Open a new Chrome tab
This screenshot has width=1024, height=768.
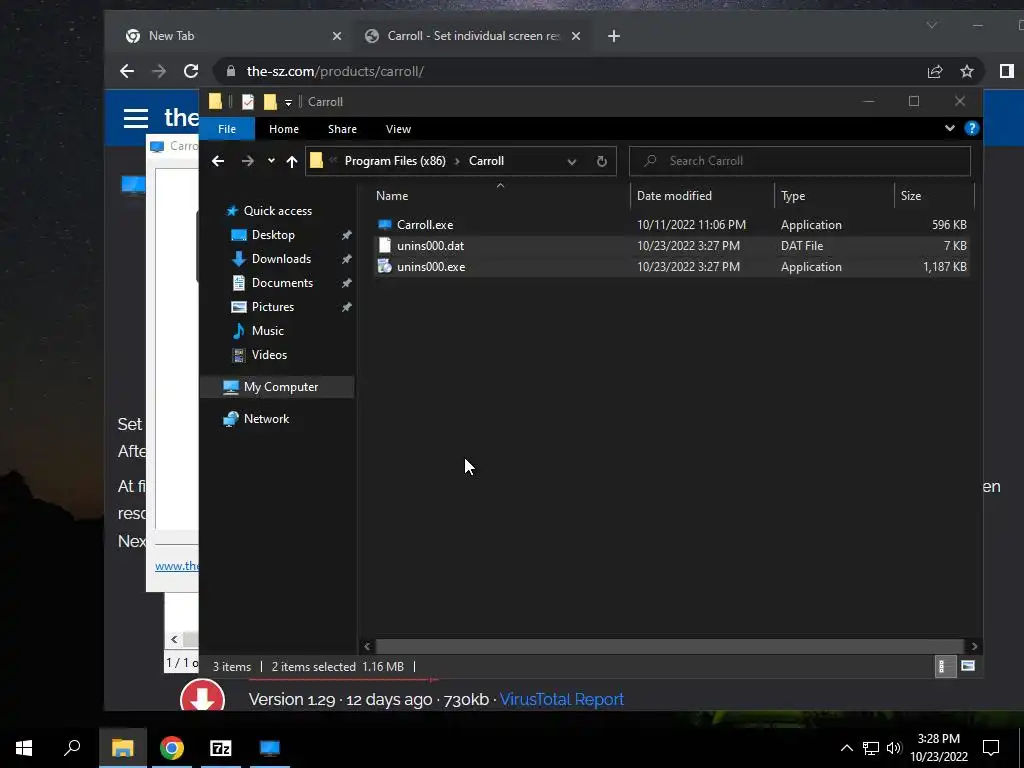[x=614, y=36]
